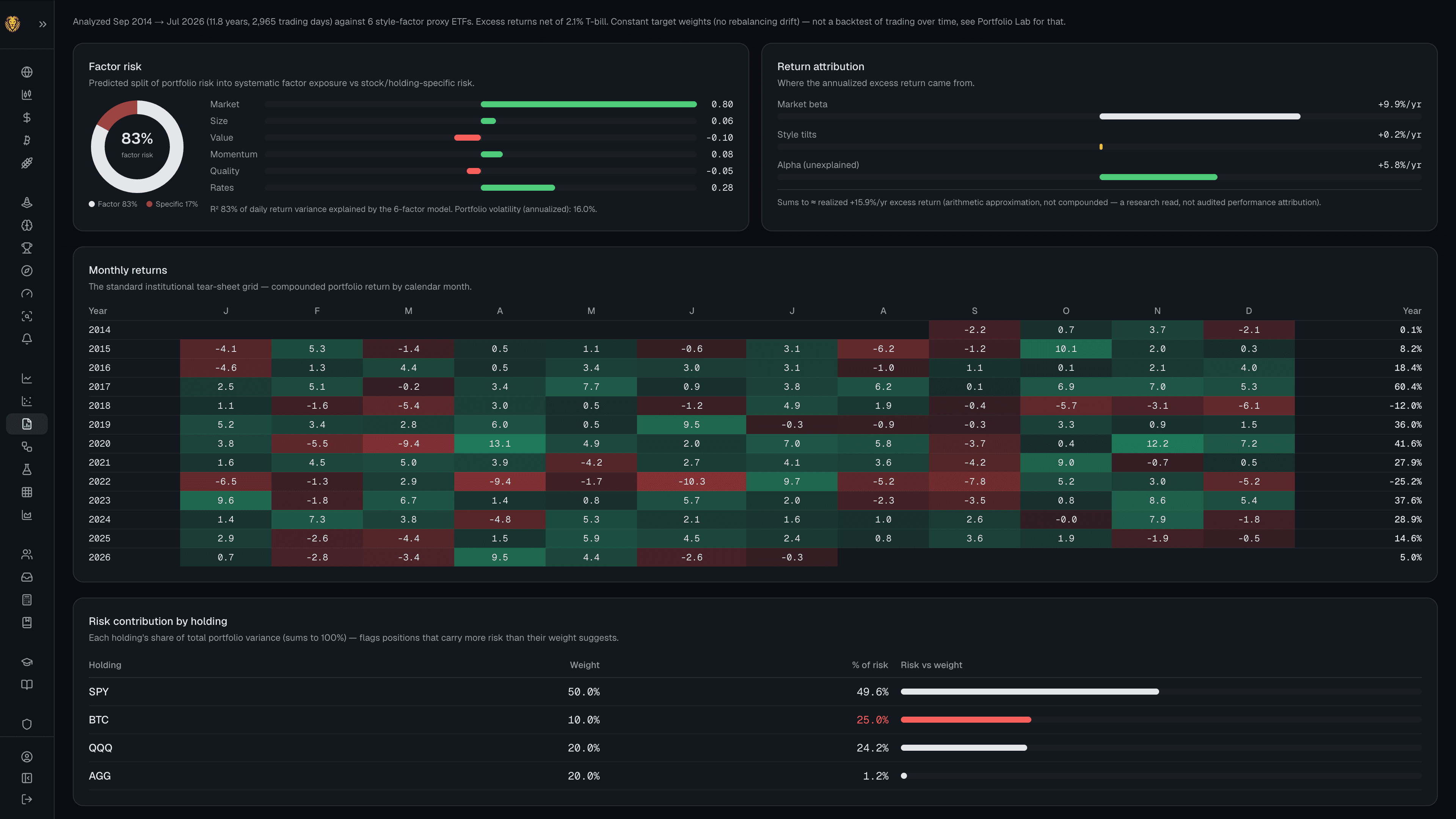
Task: Open the graduation cap icon in sidebar
Action: tap(27, 662)
